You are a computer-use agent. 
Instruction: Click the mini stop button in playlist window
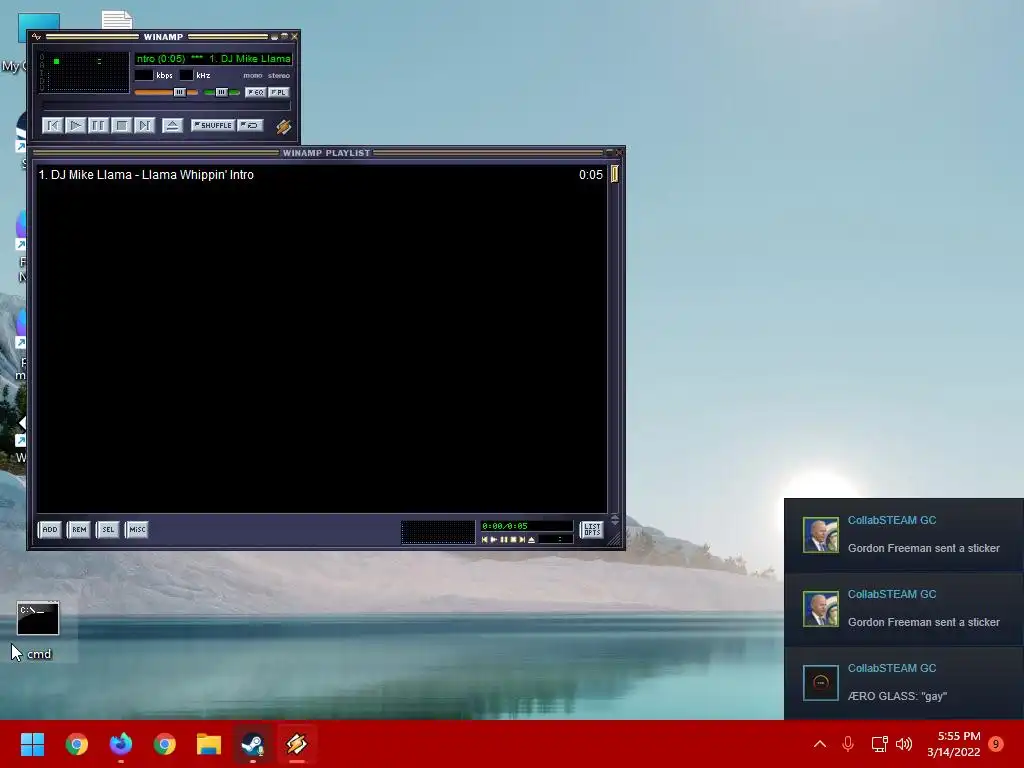pos(513,539)
